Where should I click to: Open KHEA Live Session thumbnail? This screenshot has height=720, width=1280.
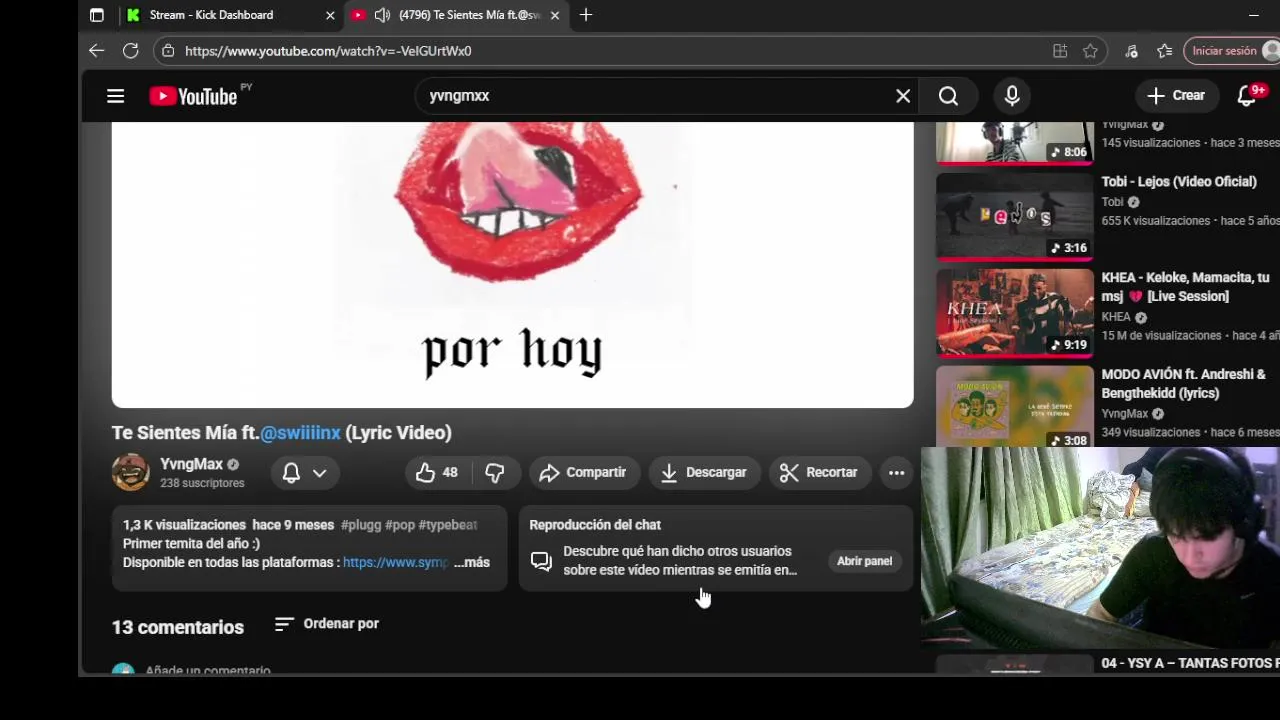(1015, 313)
